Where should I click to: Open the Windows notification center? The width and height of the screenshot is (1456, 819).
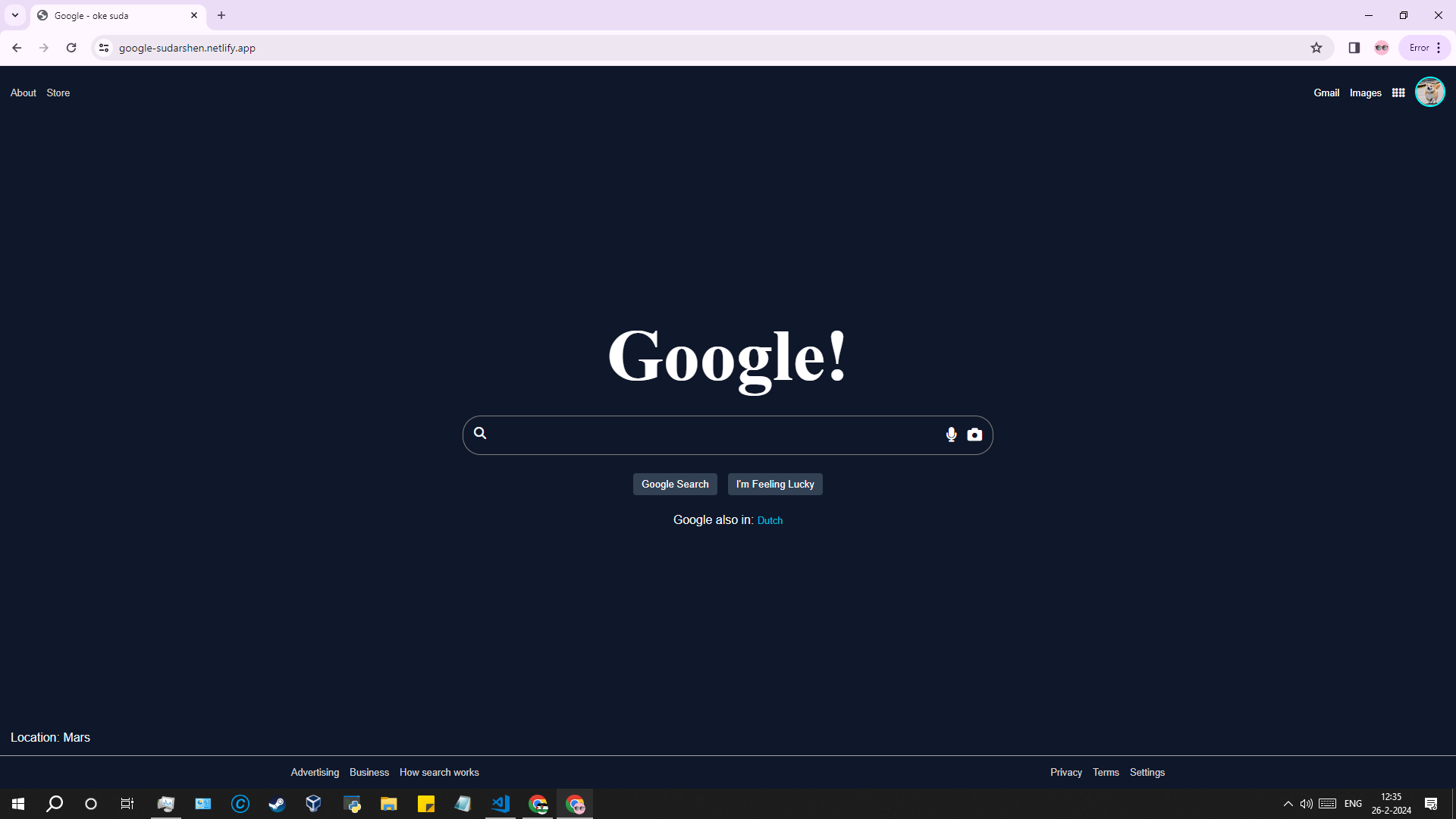(x=1431, y=804)
